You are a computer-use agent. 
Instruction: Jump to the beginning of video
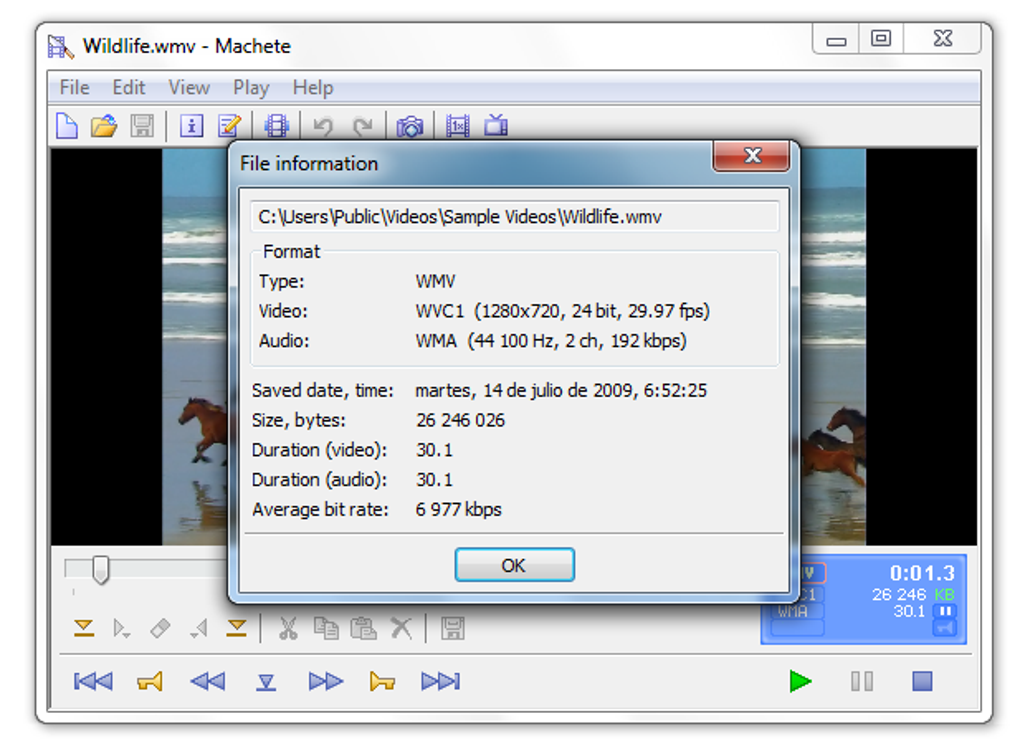pyautogui.click(x=93, y=681)
